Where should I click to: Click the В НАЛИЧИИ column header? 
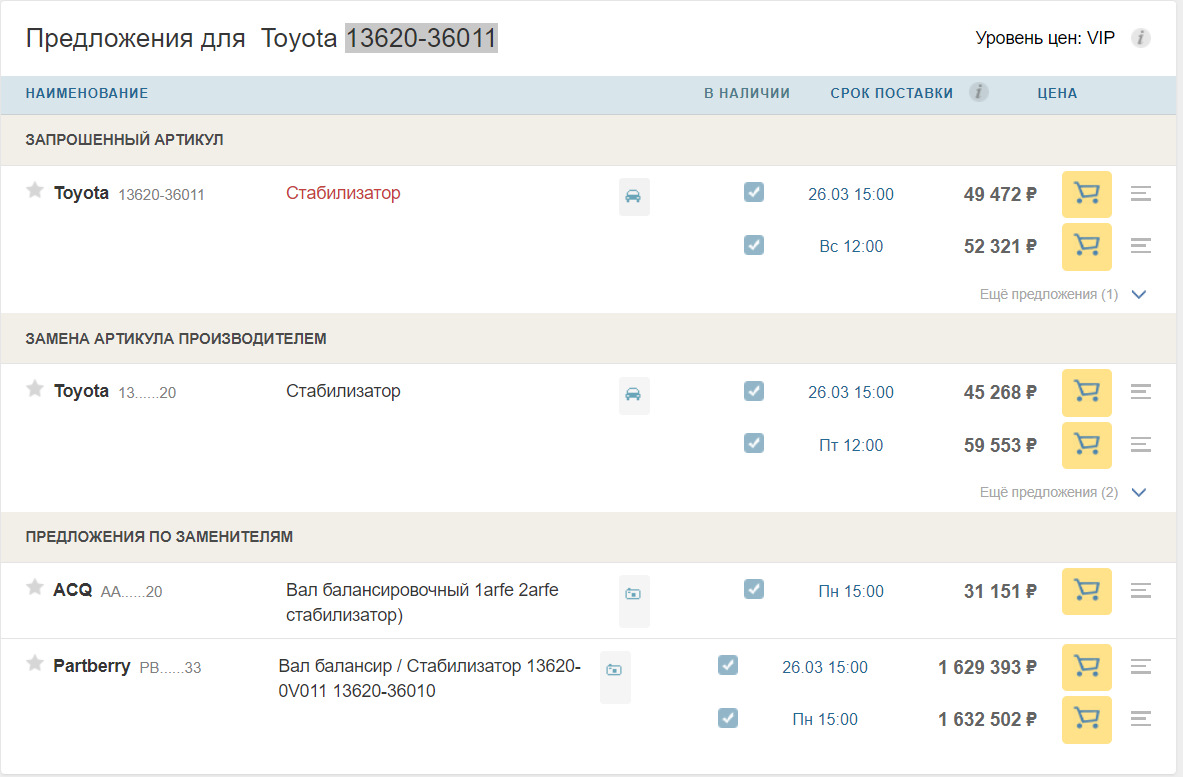(748, 92)
